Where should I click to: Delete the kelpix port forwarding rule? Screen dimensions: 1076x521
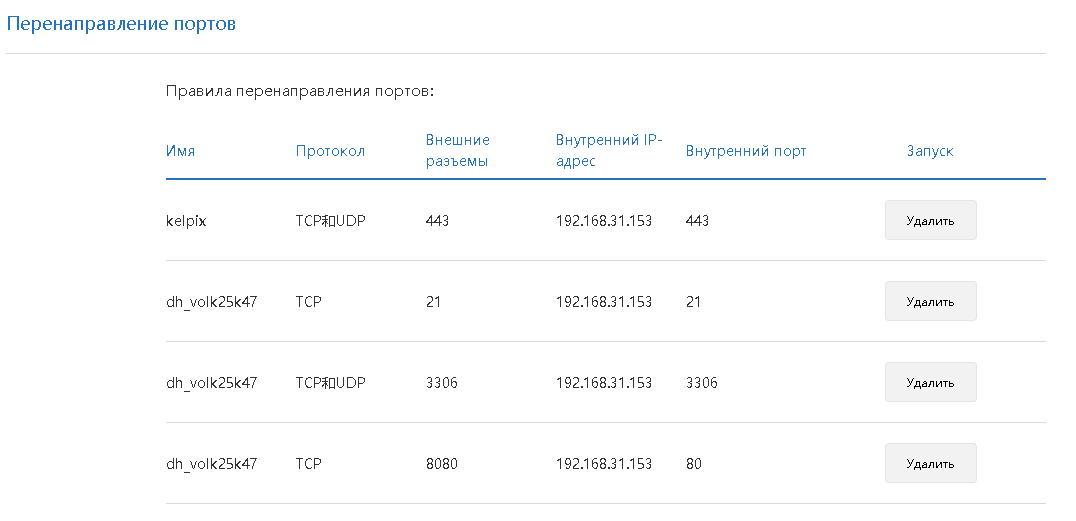931,220
